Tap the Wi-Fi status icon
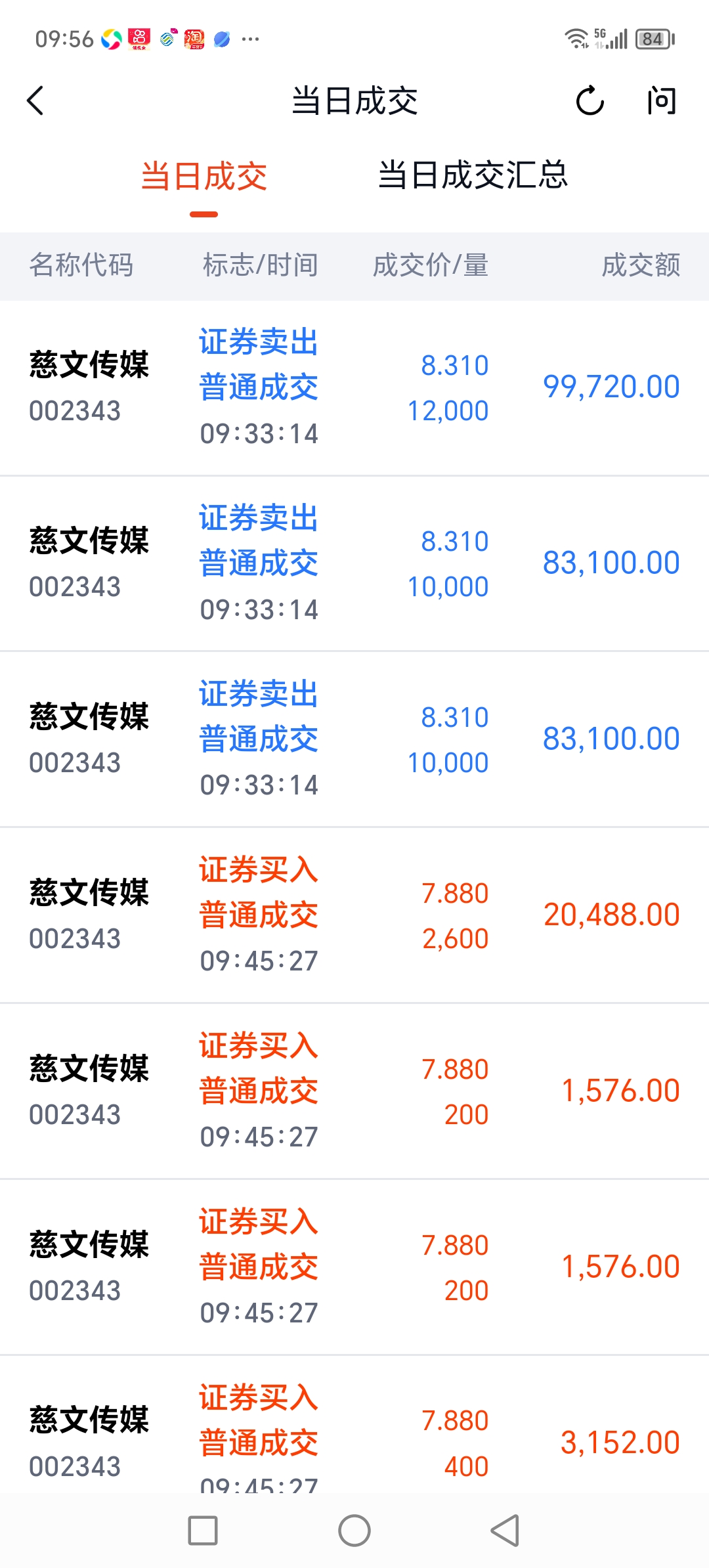The image size is (709, 1568). tap(576, 39)
